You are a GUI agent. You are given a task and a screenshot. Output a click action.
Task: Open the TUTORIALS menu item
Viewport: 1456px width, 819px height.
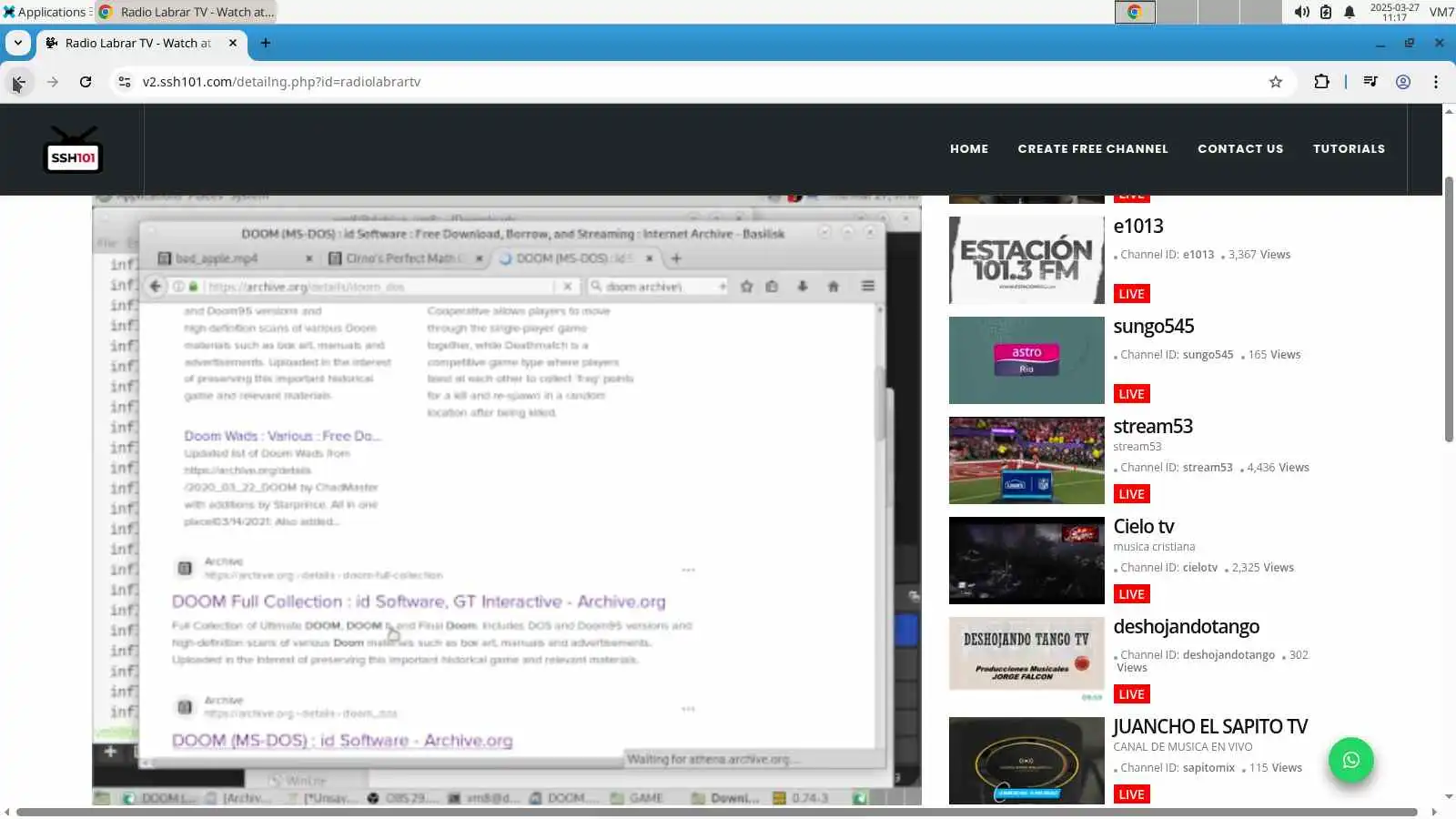(1349, 149)
